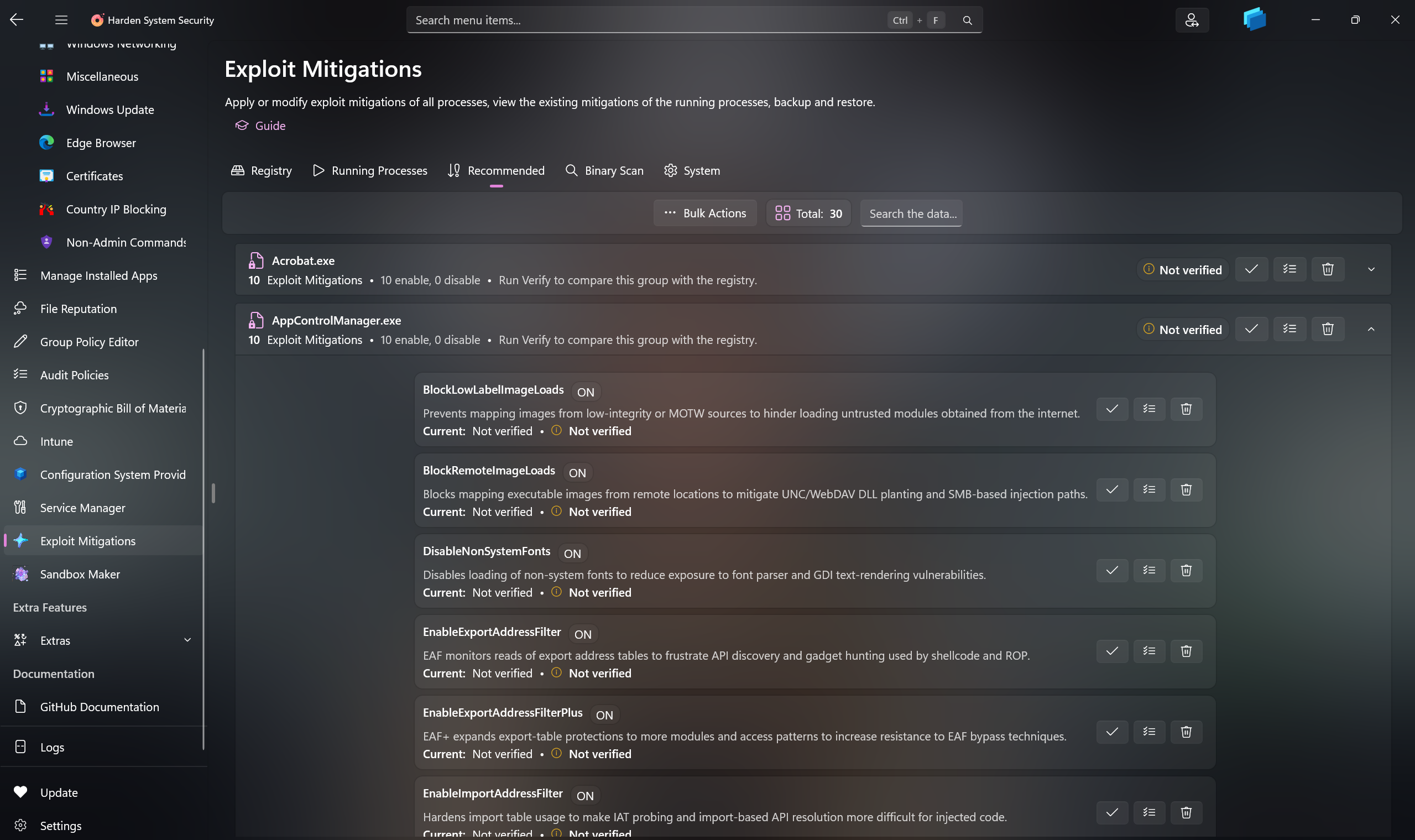Open Service Manager page

(103, 508)
